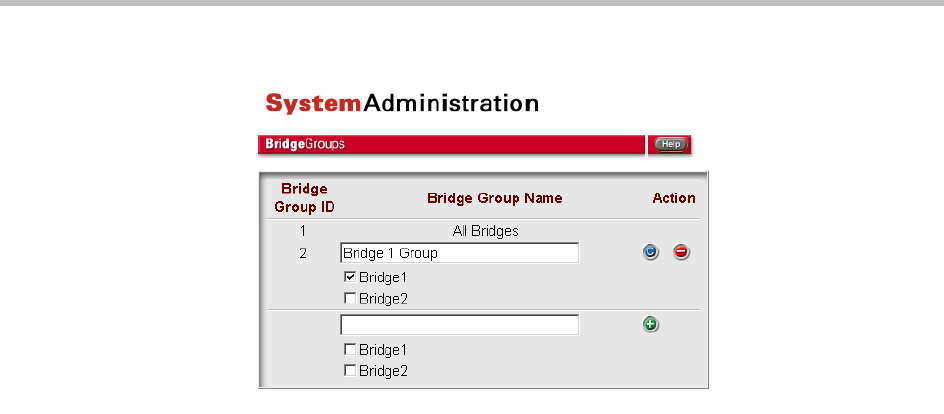Click group ID number 1
The width and height of the screenshot is (944, 414).
pyautogui.click(x=303, y=231)
